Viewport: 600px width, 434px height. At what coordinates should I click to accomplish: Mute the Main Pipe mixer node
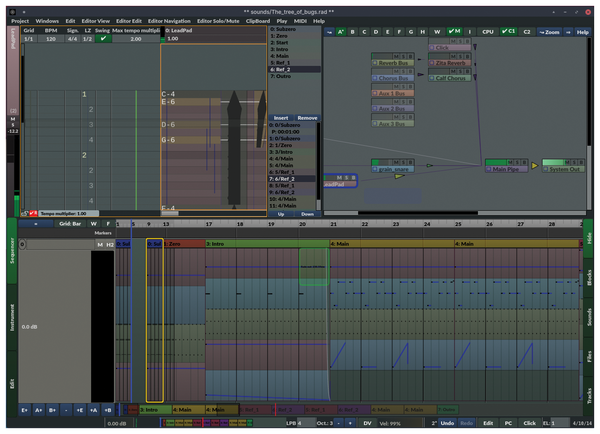(x=510, y=163)
